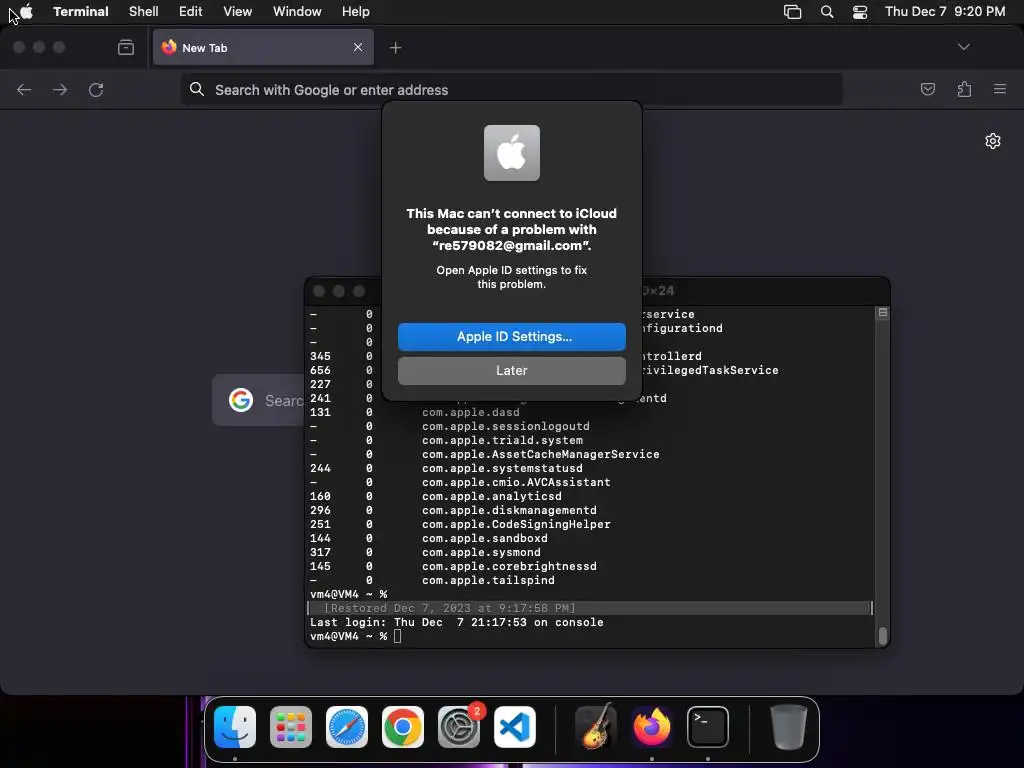Click the Last login line in Terminal
Viewport: 1024px width, 768px height.
click(x=456, y=622)
